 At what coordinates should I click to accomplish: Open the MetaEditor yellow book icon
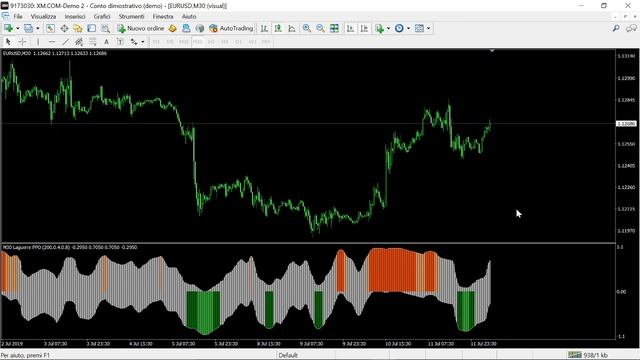pyautogui.click(x=172, y=28)
